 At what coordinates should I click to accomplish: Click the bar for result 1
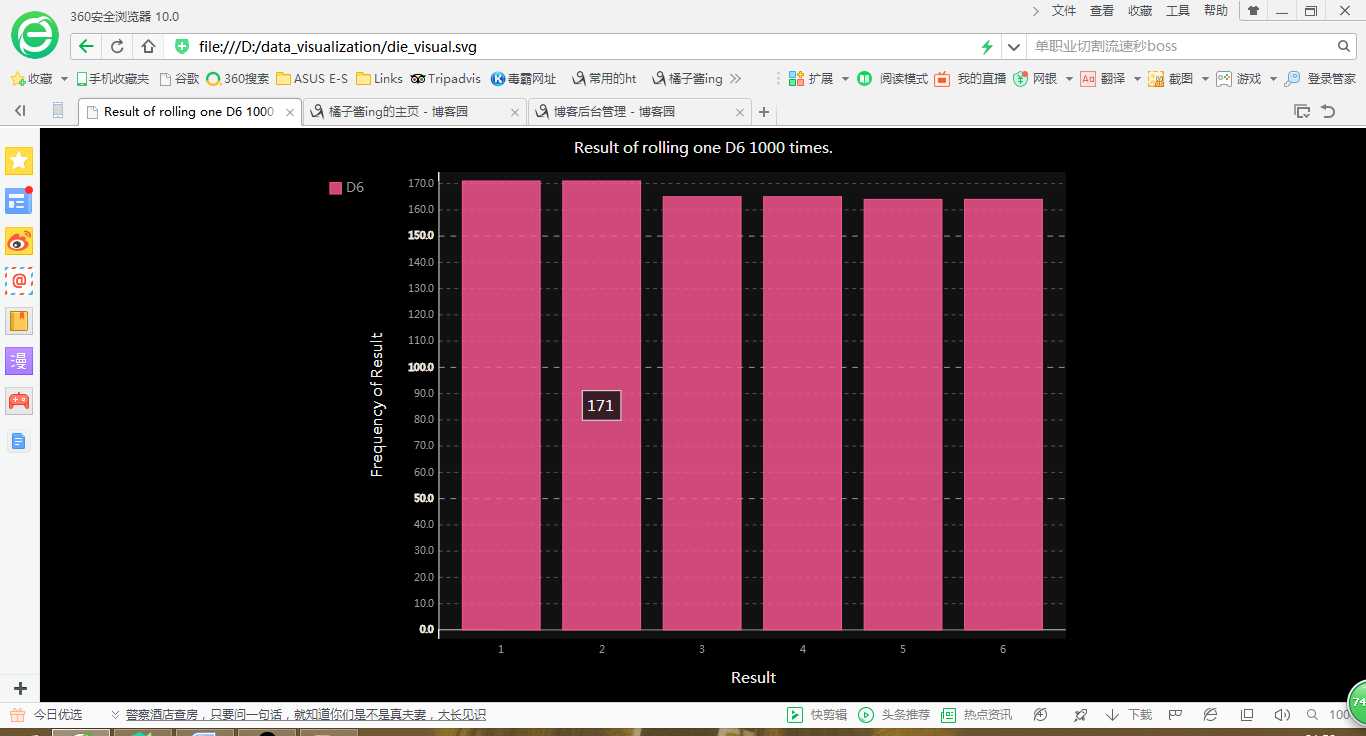click(x=501, y=405)
